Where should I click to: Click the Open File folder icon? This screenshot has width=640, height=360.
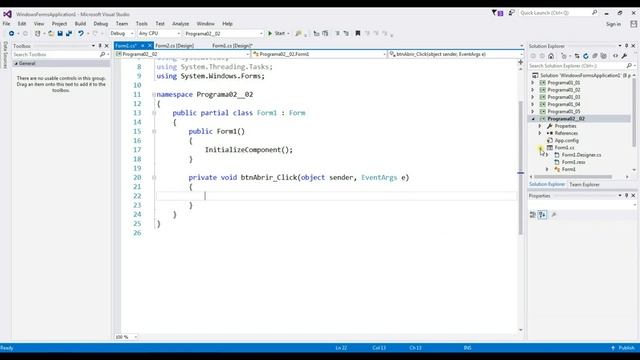[x=51, y=33]
